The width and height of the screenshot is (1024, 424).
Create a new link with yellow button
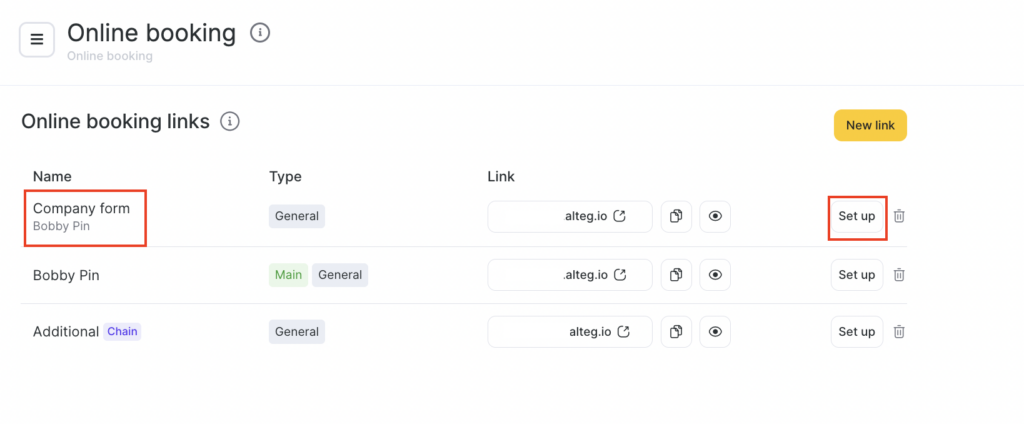coord(870,126)
